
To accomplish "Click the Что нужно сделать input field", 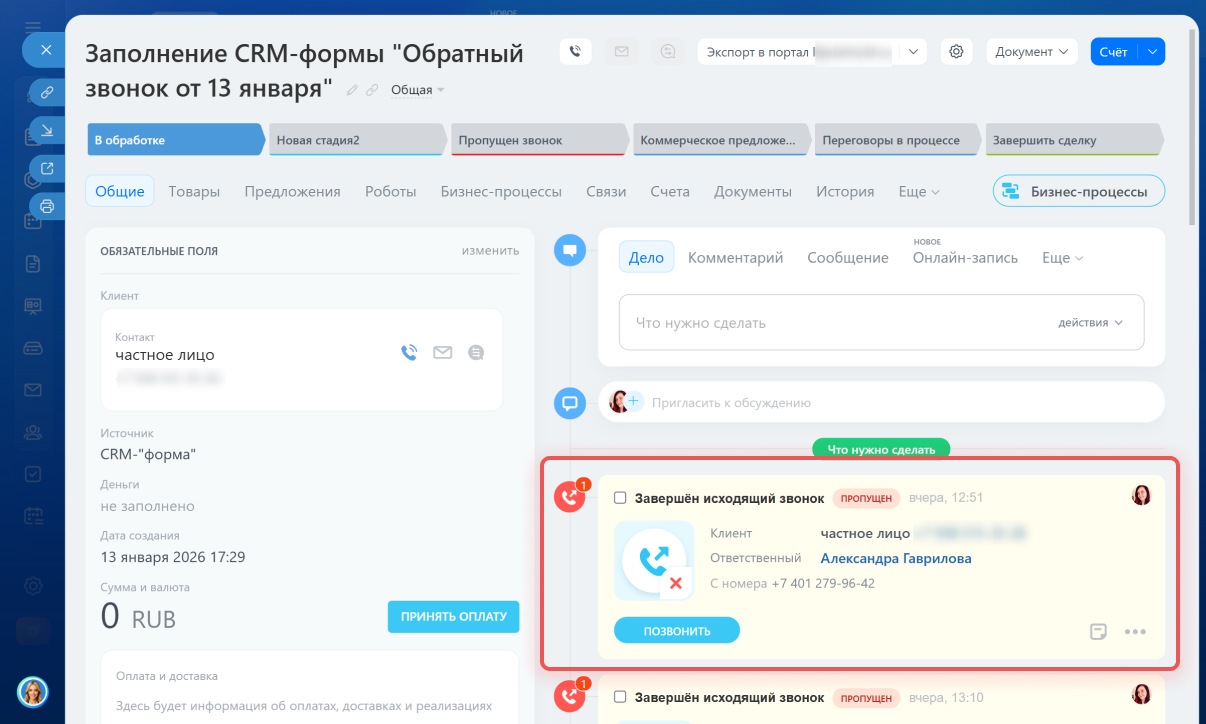I will (x=830, y=323).
